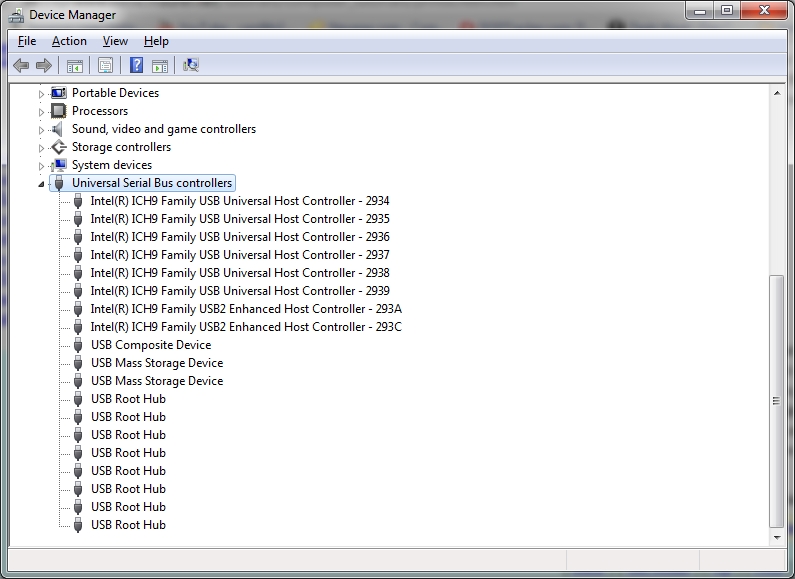
Task: Open the Action menu
Action: pyautogui.click(x=69, y=41)
